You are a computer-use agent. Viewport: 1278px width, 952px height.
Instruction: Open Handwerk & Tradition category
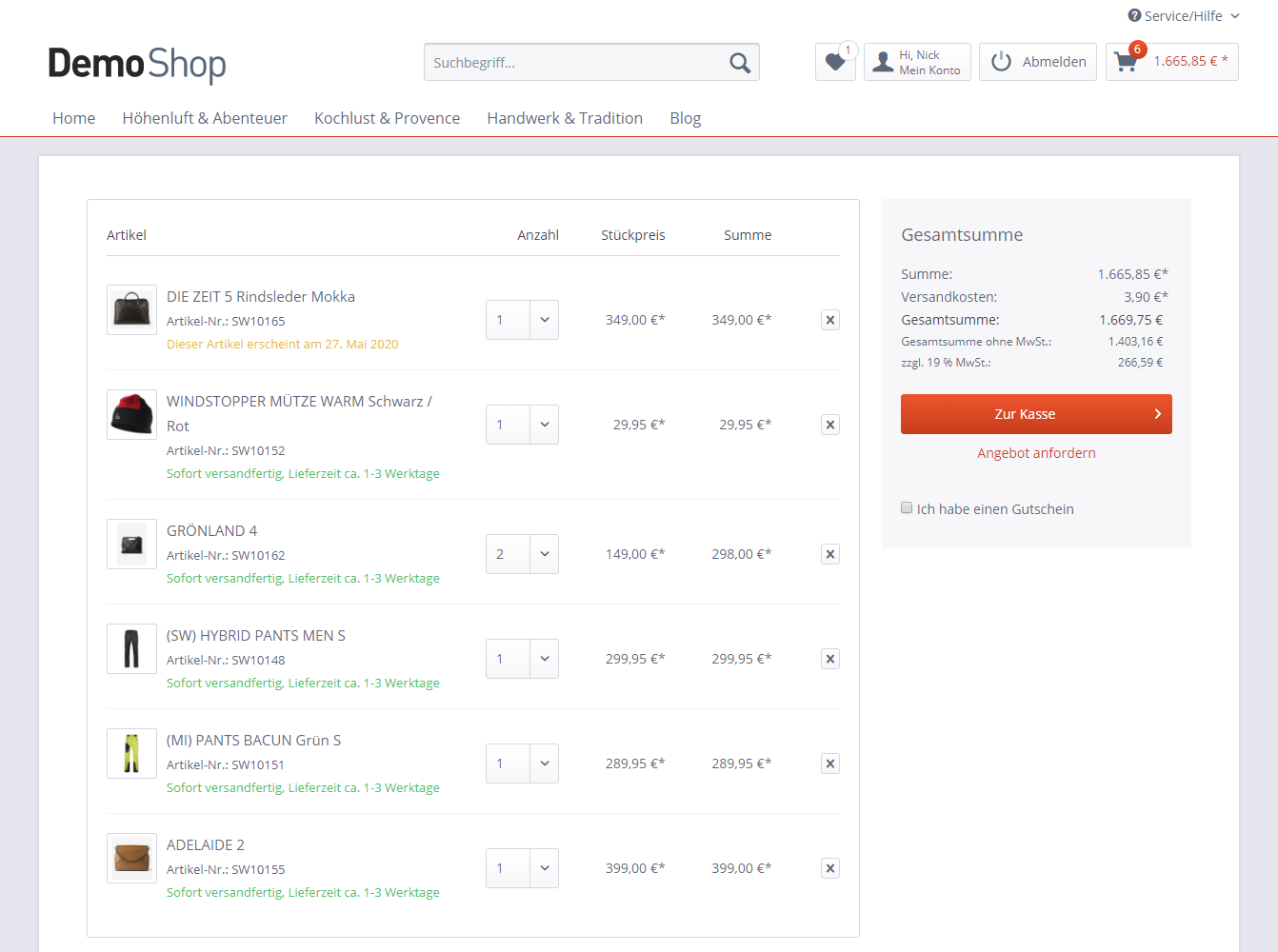pos(565,118)
